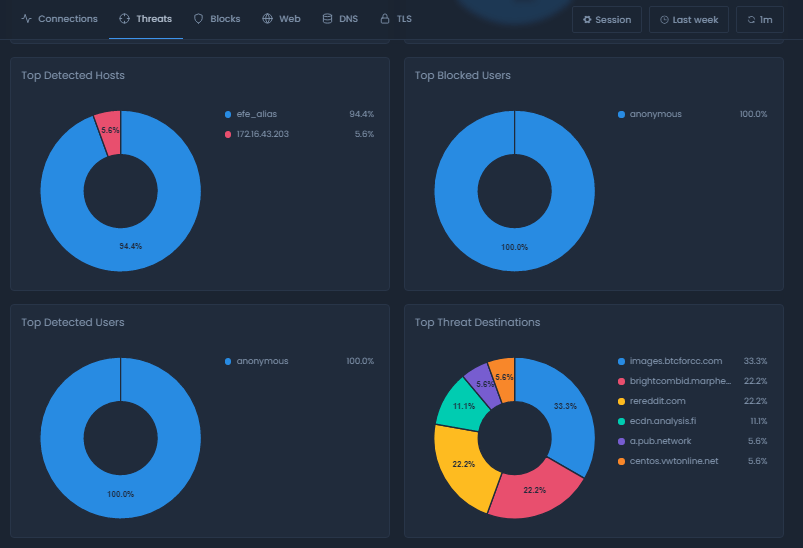Click the purple 5.6% slice in Threat Destinations
Image resolution: width=803 pixels, height=548 pixels.
coord(483,387)
